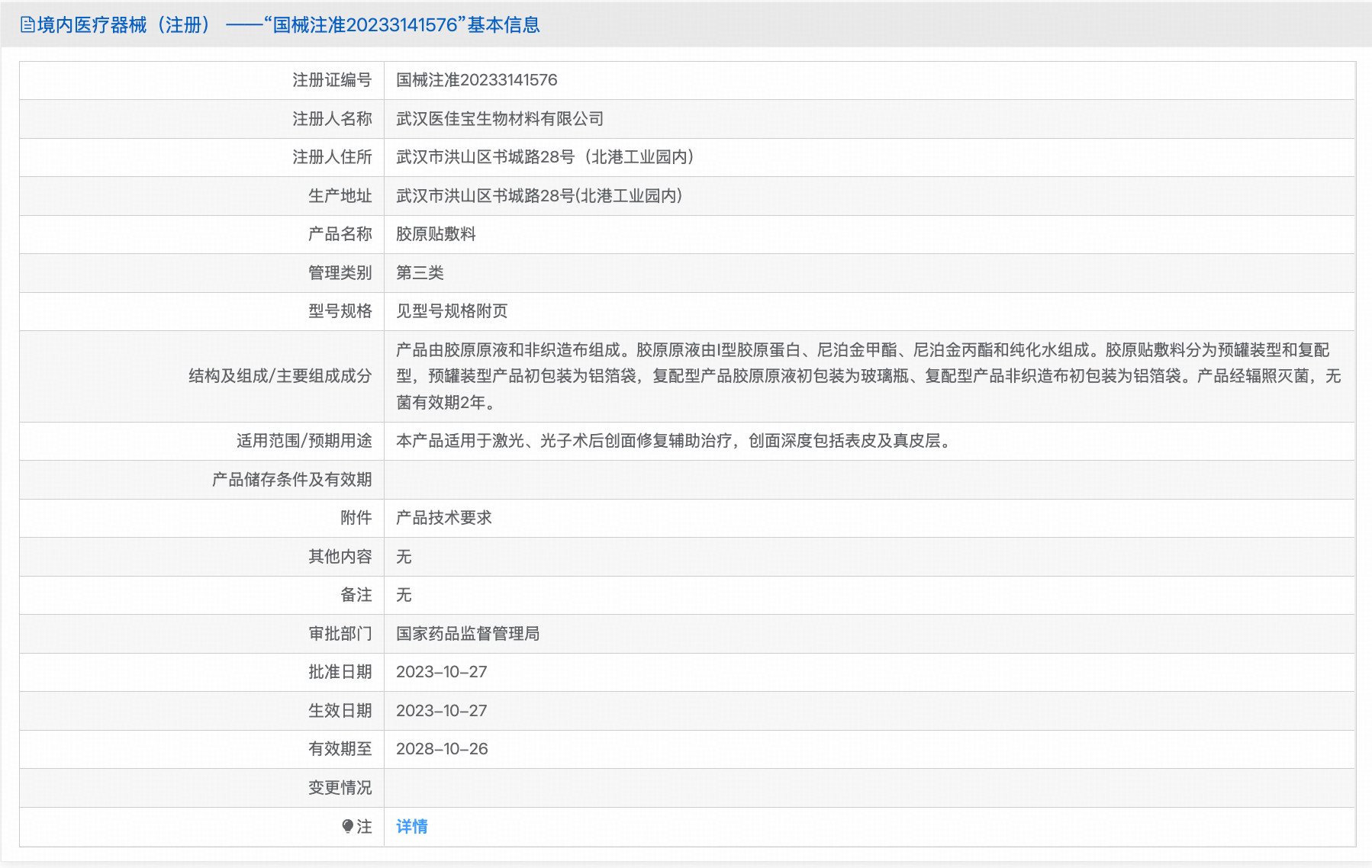Click the 审批部门 value 国家药品监督管理局

point(466,633)
